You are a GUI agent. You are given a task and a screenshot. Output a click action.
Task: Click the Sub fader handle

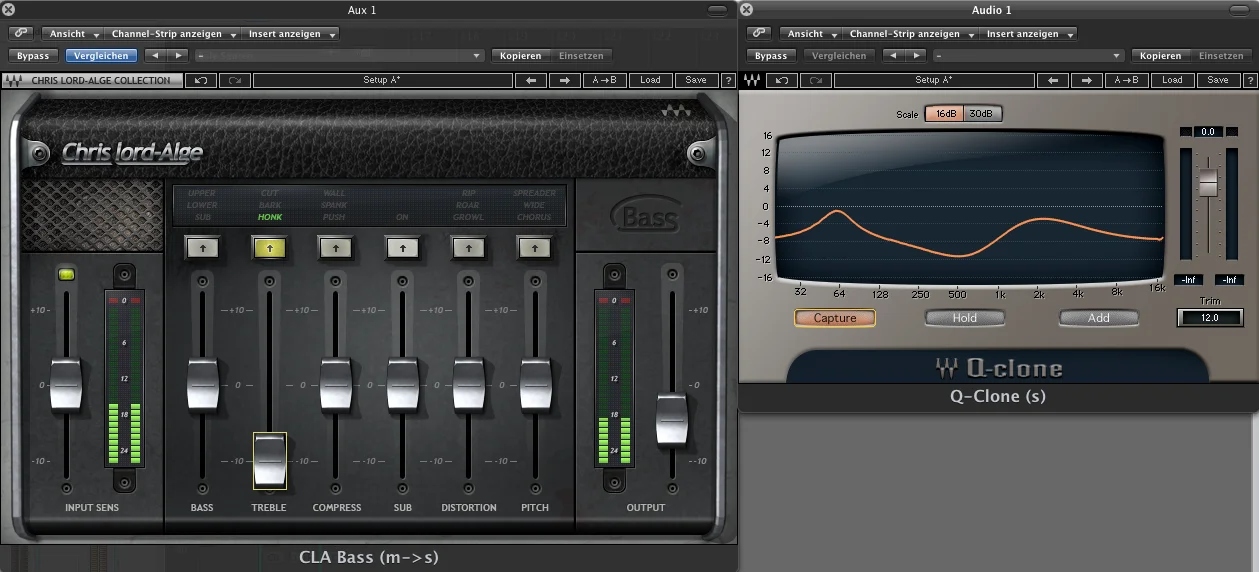coord(402,384)
